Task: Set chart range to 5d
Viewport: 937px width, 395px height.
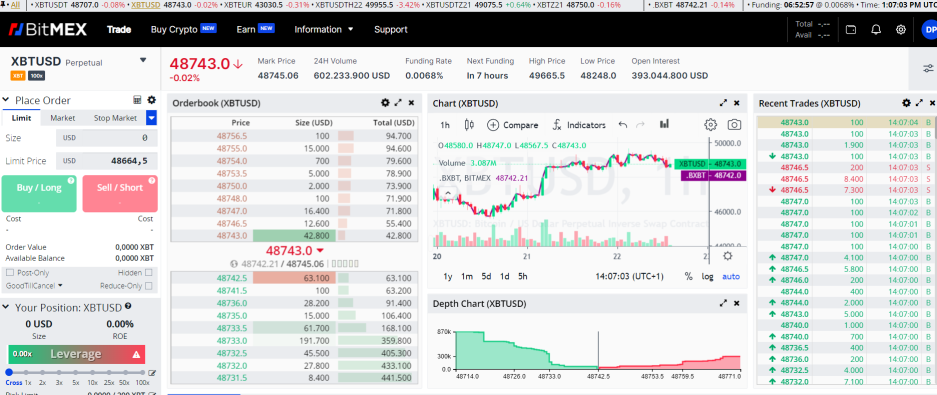Action: coord(486,276)
